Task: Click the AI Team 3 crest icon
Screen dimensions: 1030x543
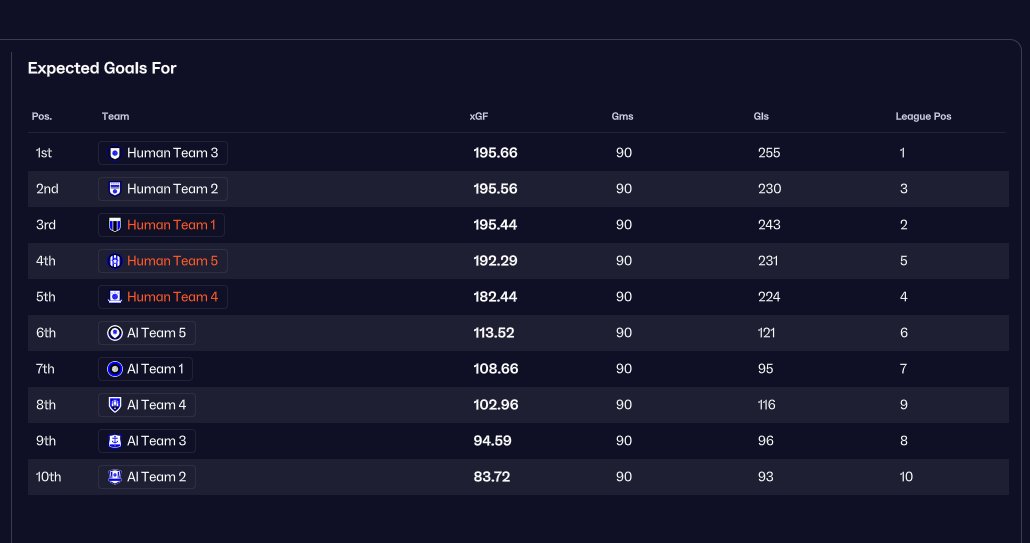Action: [115, 441]
